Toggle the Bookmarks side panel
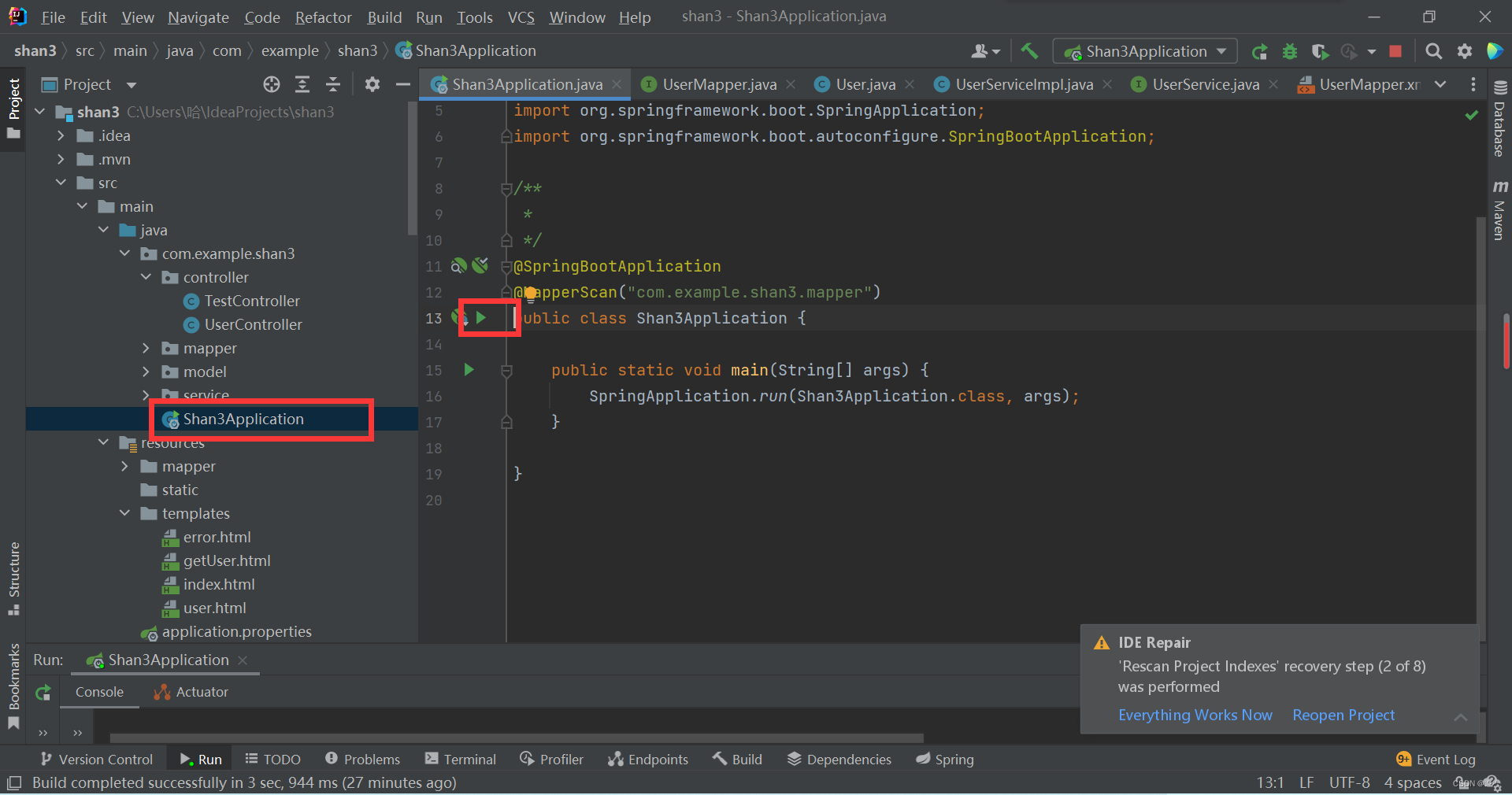 pyautogui.click(x=13, y=686)
